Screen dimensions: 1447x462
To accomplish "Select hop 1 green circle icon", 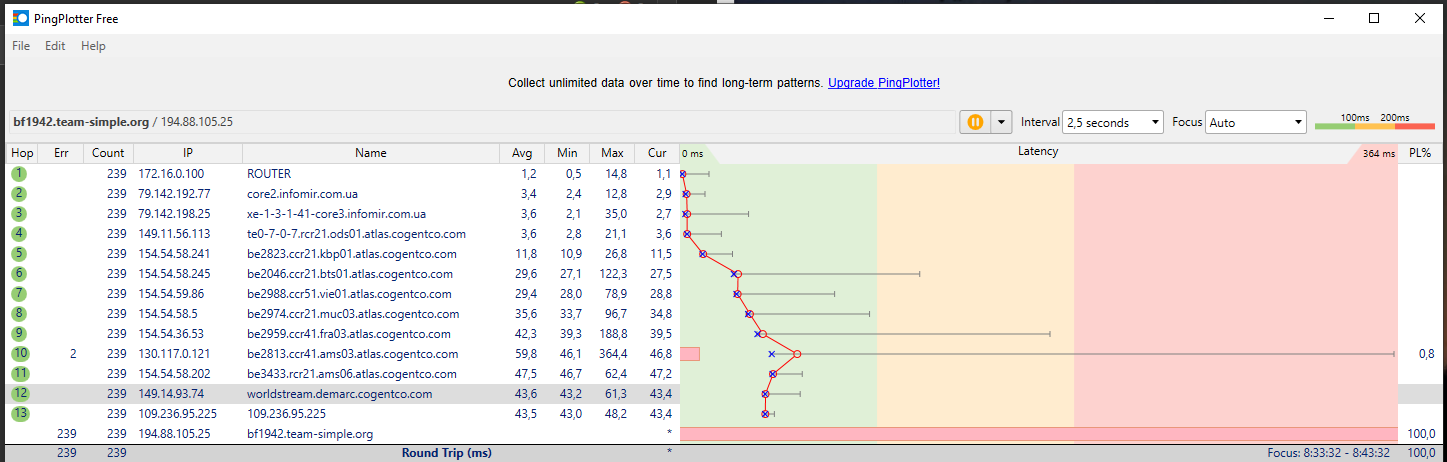I will coord(20,173).
